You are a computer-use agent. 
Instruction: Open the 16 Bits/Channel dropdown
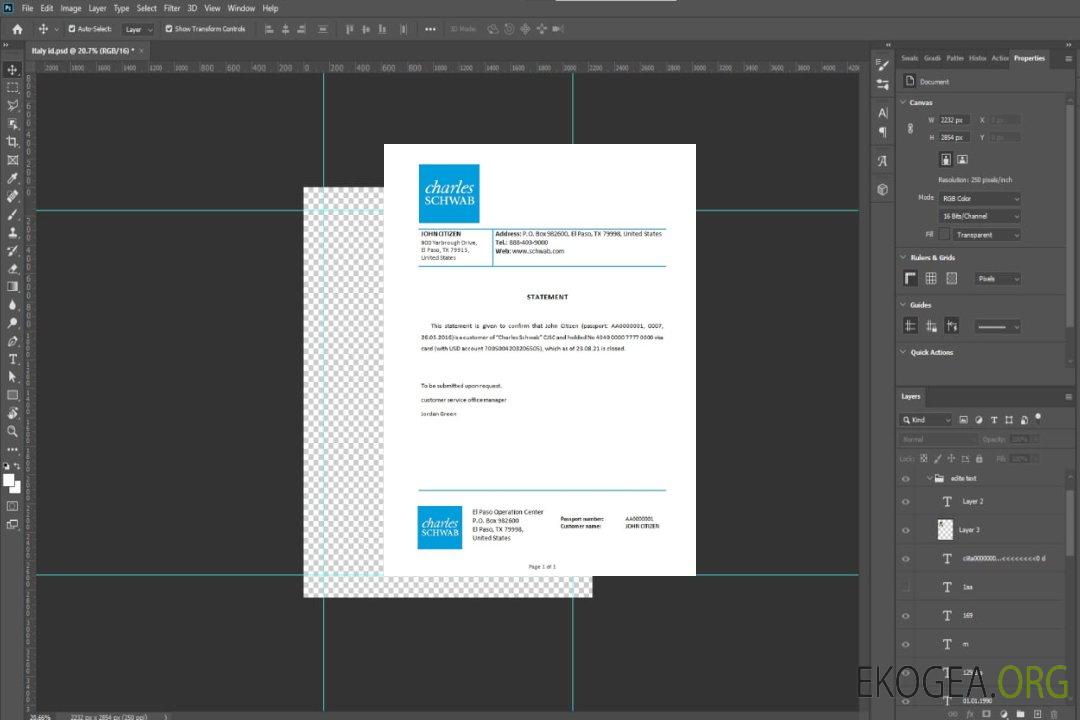pyautogui.click(x=979, y=216)
